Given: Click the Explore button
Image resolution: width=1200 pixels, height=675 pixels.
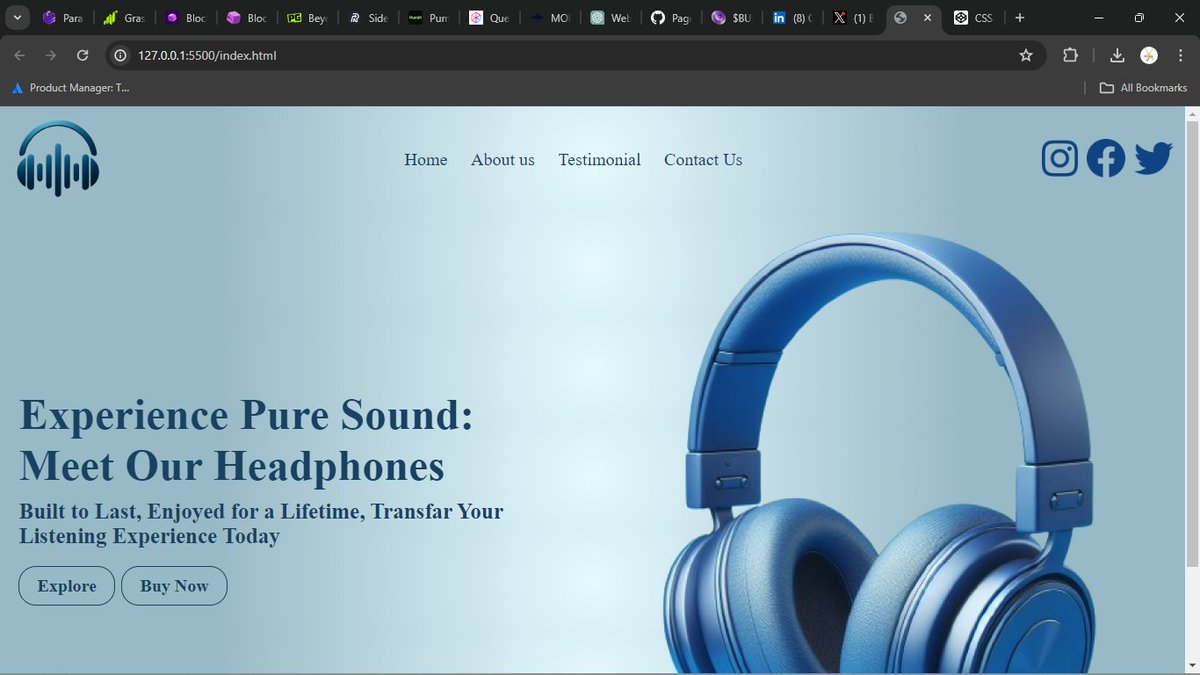Looking at the screenshot, I should pos(67,586).
